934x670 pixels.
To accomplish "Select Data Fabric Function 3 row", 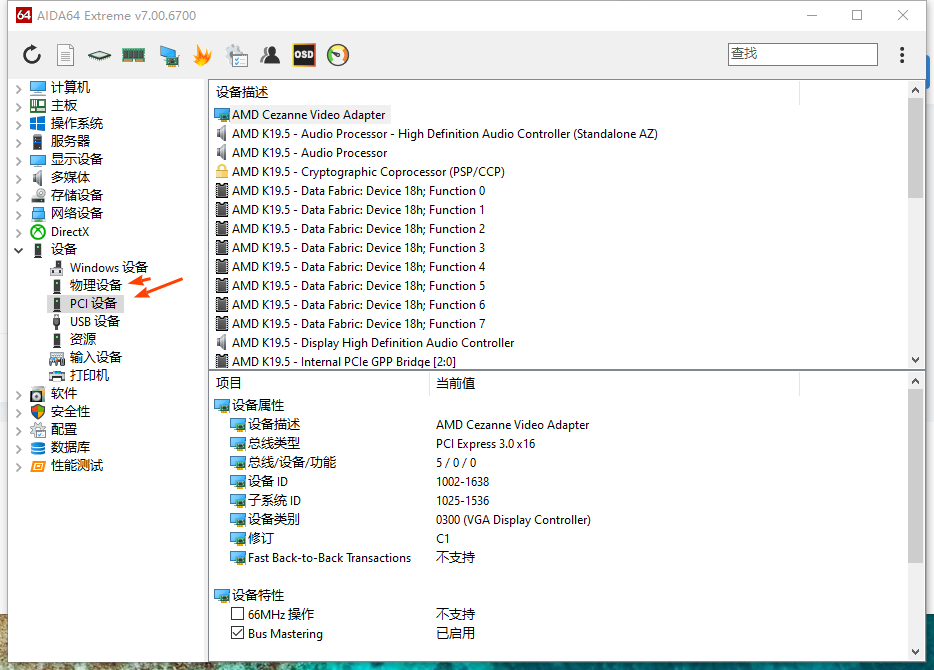I will (x=359, y=248).
